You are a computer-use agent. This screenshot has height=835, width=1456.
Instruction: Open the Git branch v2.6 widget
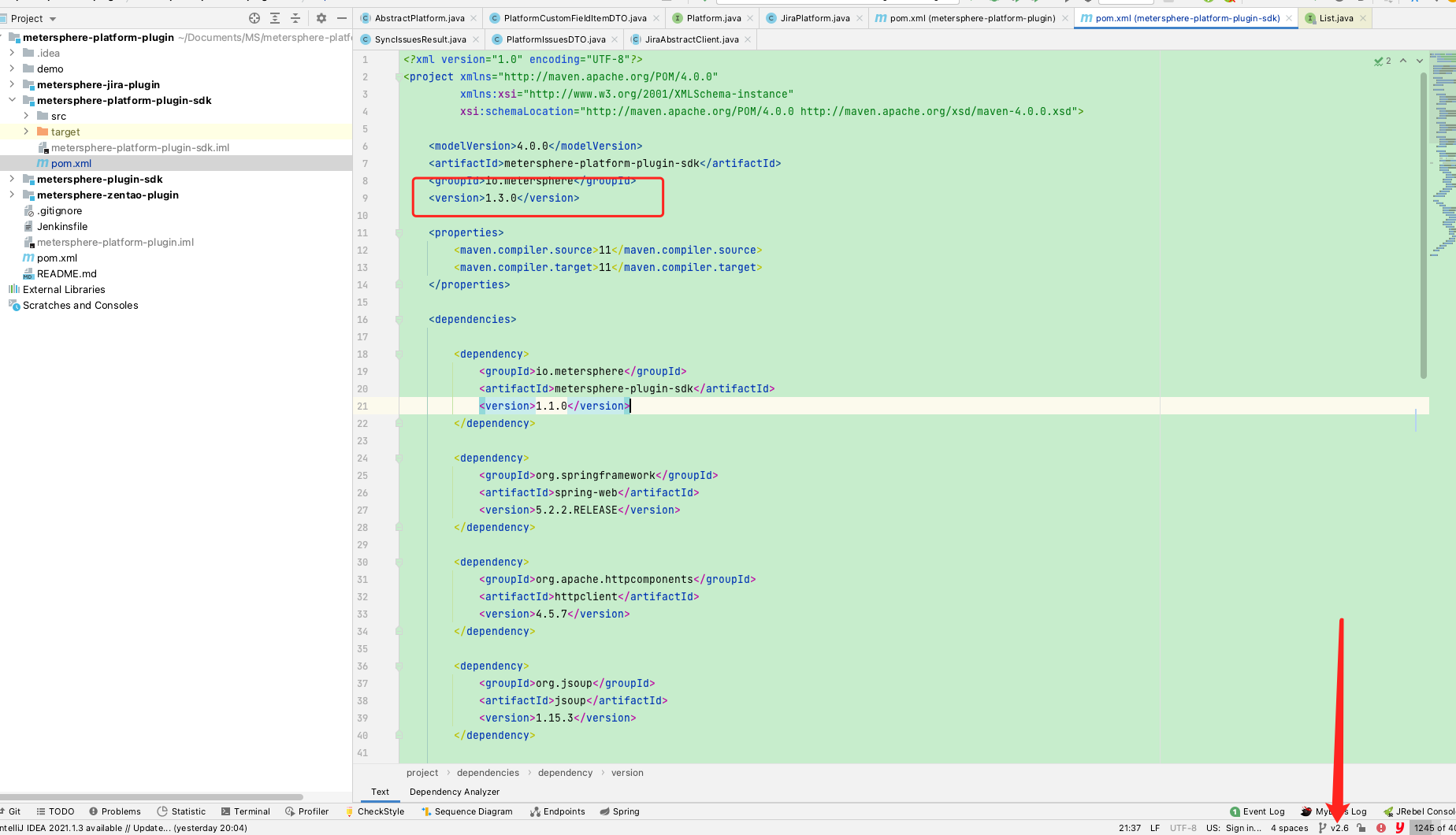coord(1334,828)
